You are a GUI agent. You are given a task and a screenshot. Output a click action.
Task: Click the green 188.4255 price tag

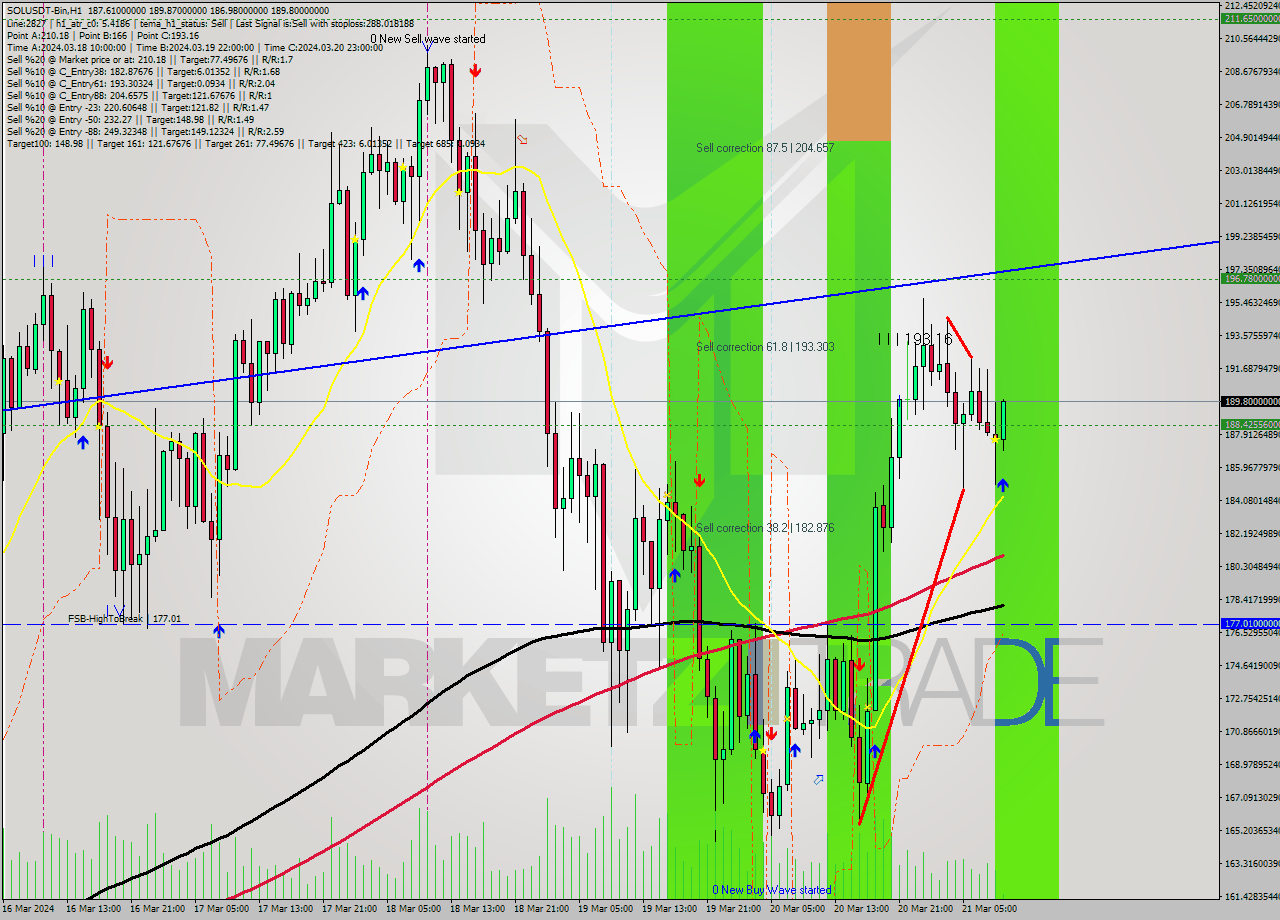tap(1250, 424)
